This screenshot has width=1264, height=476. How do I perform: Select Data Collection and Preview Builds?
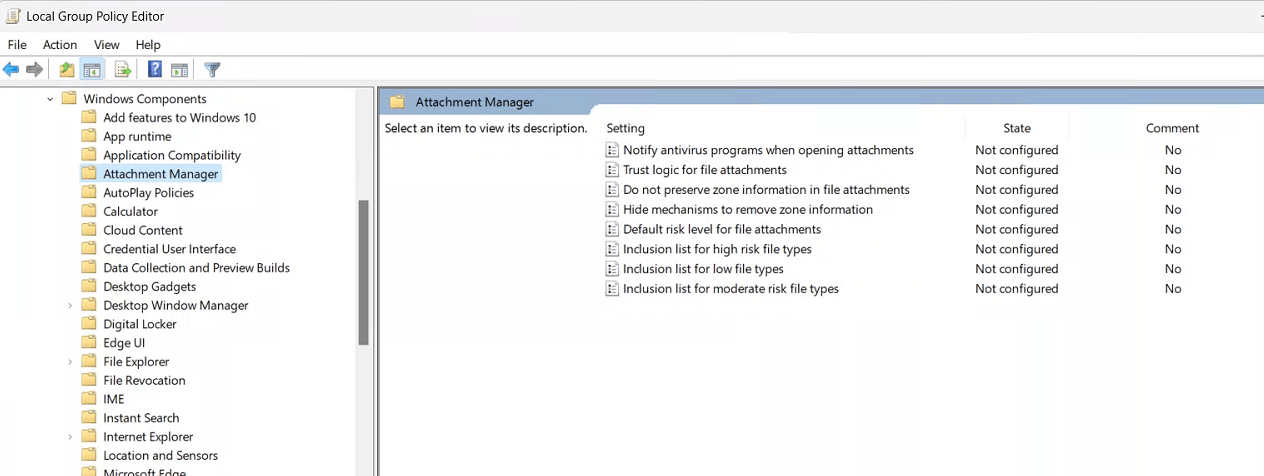click(x=196, y=268)
